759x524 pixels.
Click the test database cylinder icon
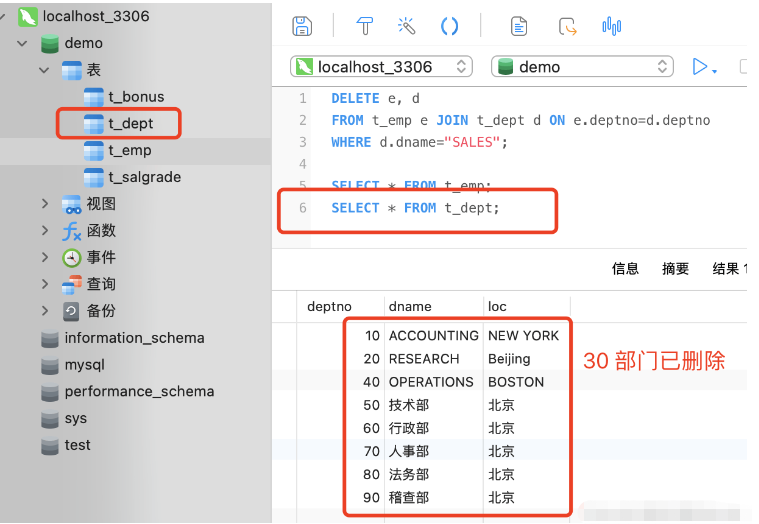[50, 446]
